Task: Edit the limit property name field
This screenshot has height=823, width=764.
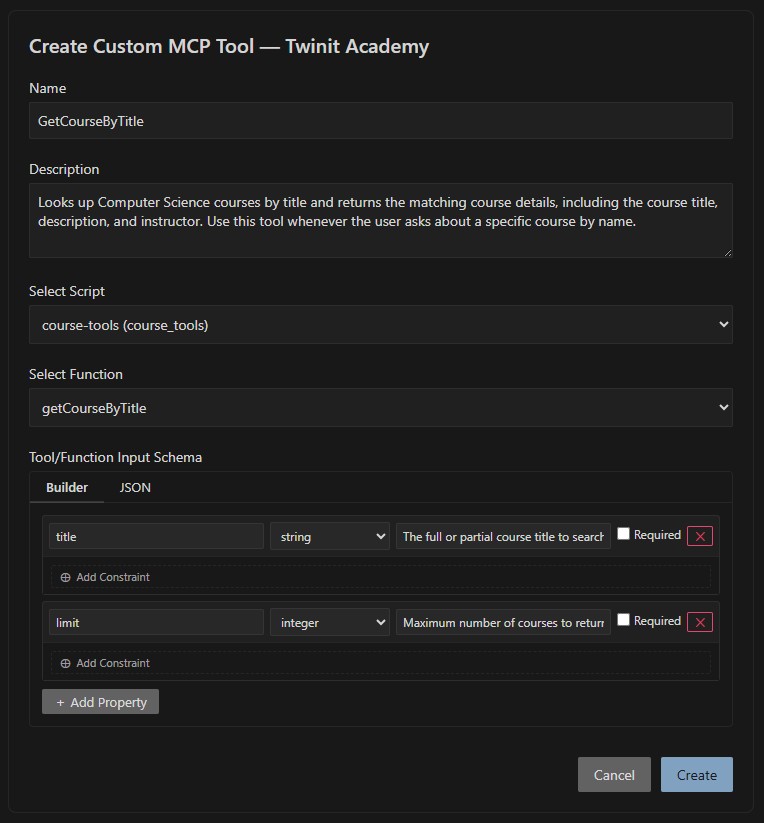Action: [x=156, y=622]
